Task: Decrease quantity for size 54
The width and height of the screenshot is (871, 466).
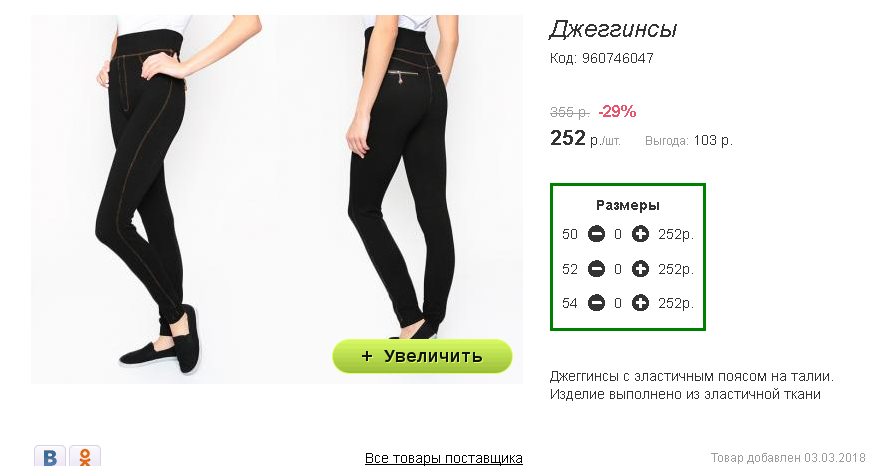Action: coord(596,303)
